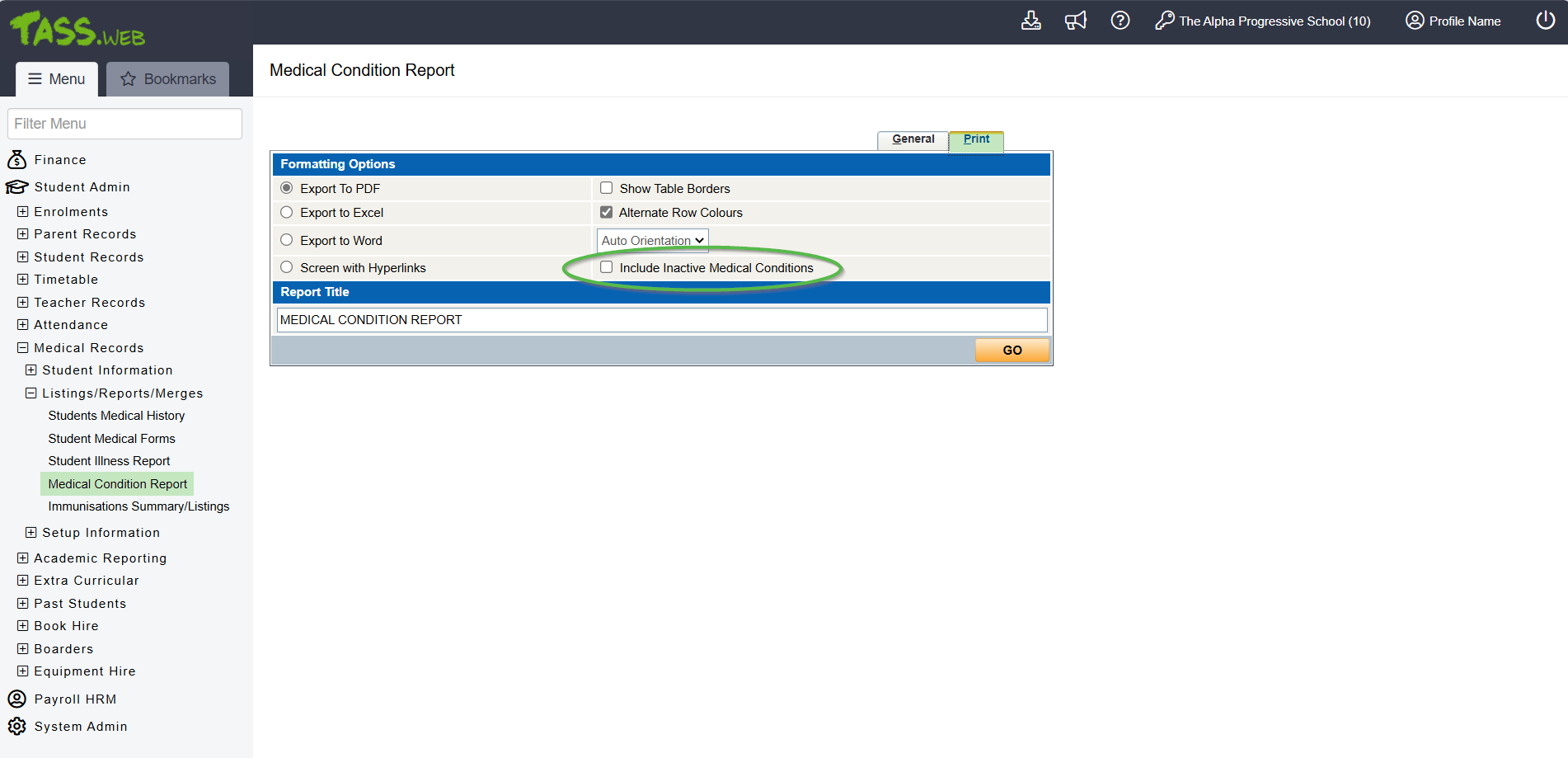Tick the Show Table Borders checkbox
Viewport: 1568px width, 758px height.
(607, 188)
